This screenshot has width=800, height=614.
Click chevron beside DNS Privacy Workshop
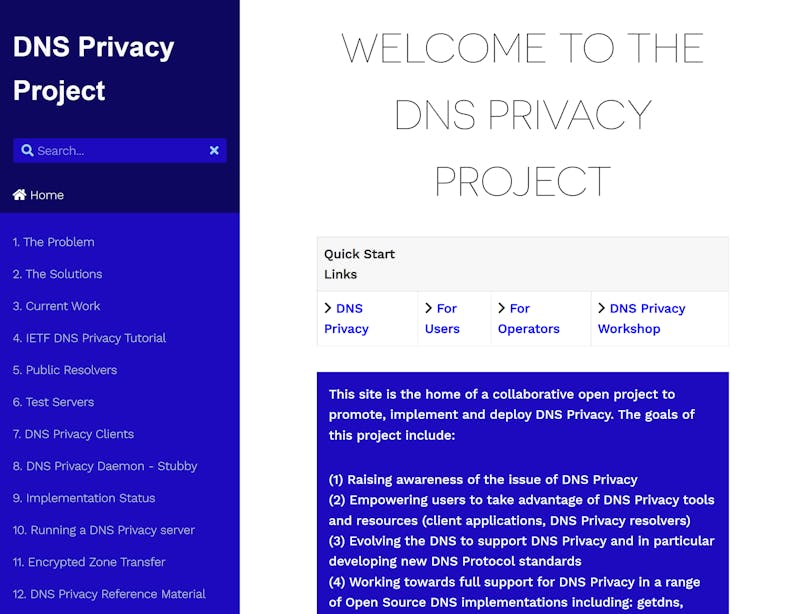(x=602, y=308)
